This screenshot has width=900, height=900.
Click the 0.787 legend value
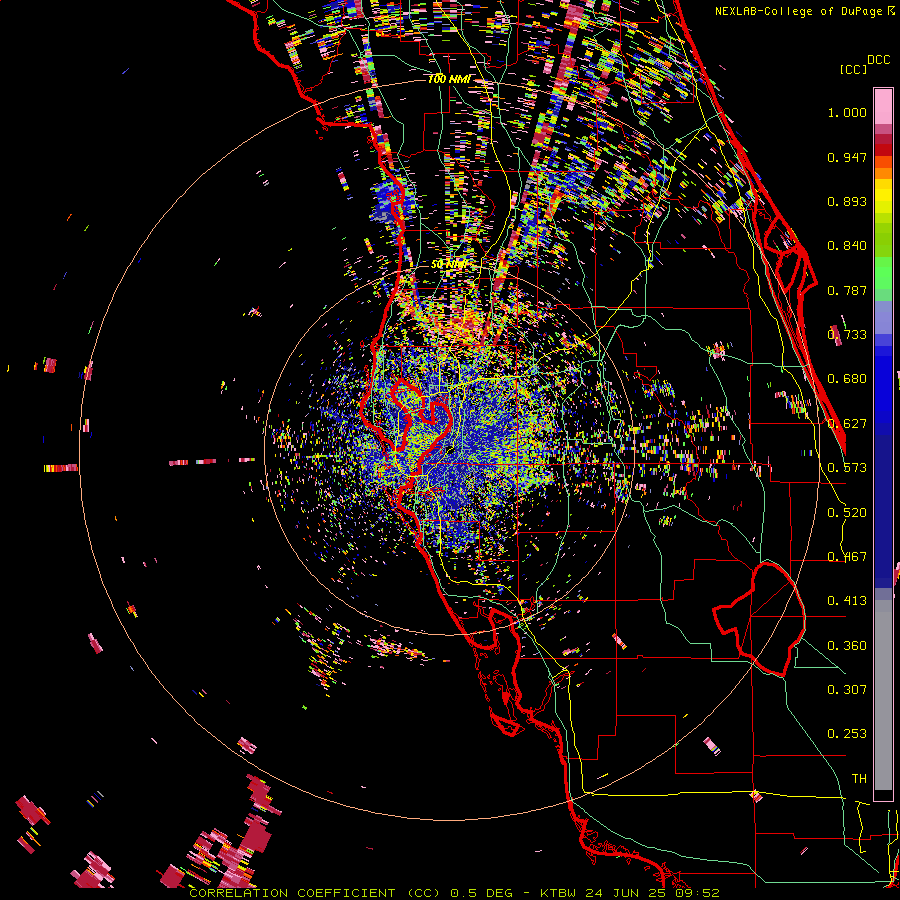click(x=847, y=290)
